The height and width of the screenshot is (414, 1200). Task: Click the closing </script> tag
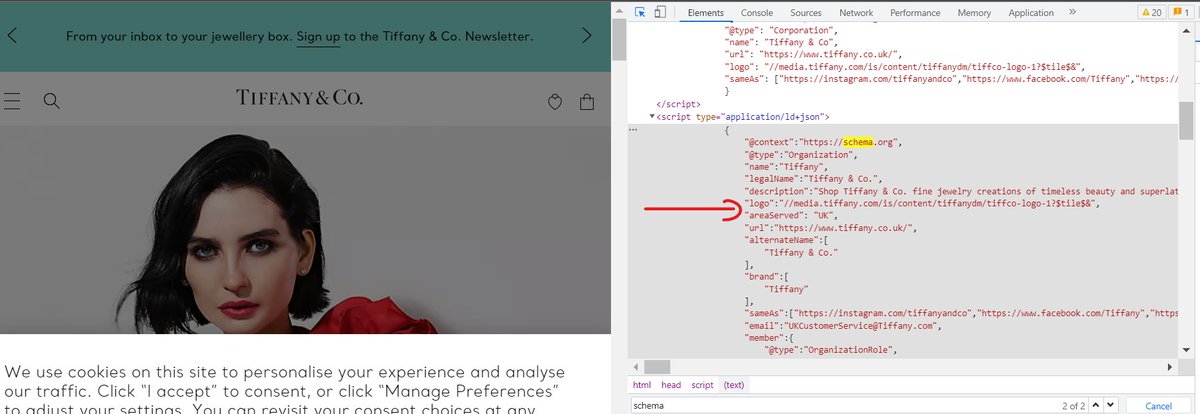(678, 104)
